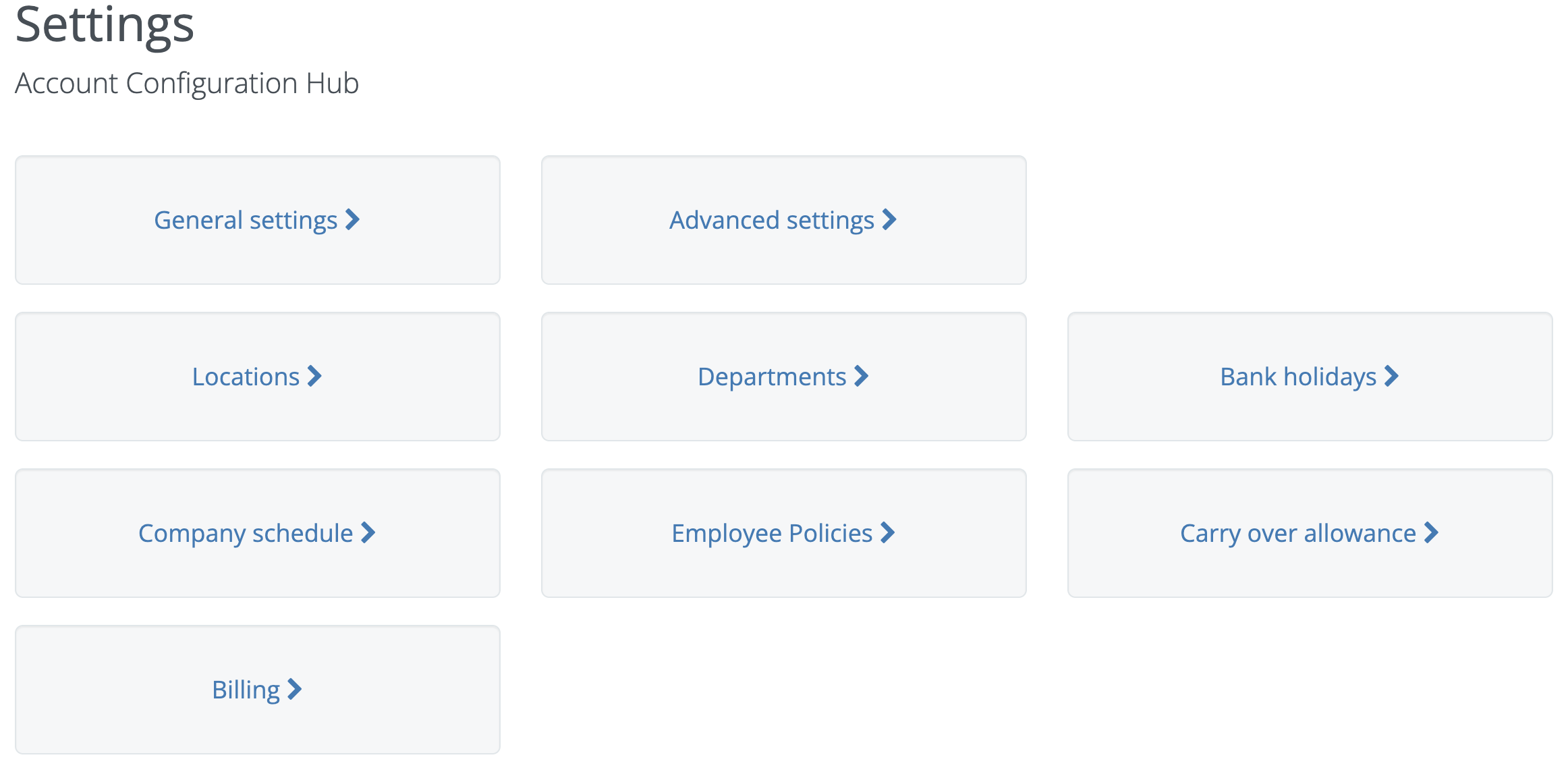Select the Locations settings panel

click(257, 377)
